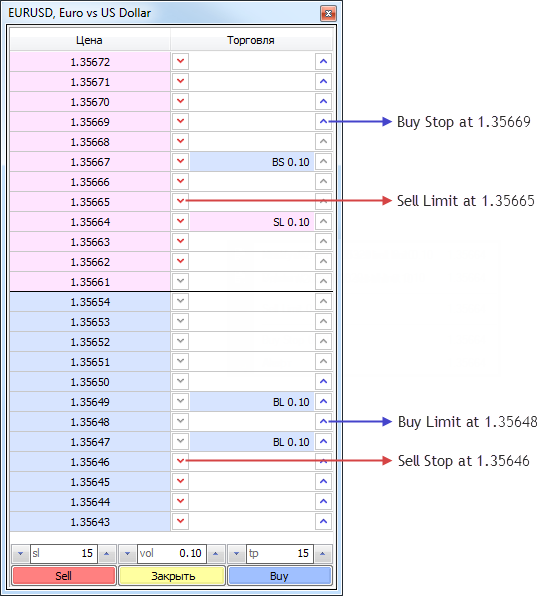The image size is (537, 596).
Task: Click blue up arrow at price 1.35671
Action: click(323, 81)
